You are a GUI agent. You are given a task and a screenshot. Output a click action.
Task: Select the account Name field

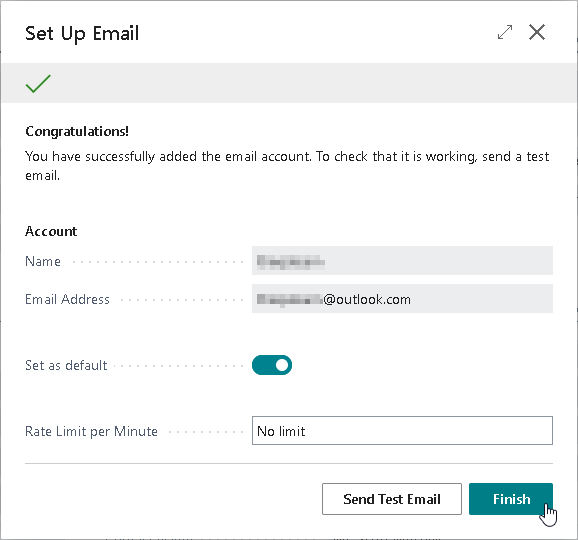(402, 261)
